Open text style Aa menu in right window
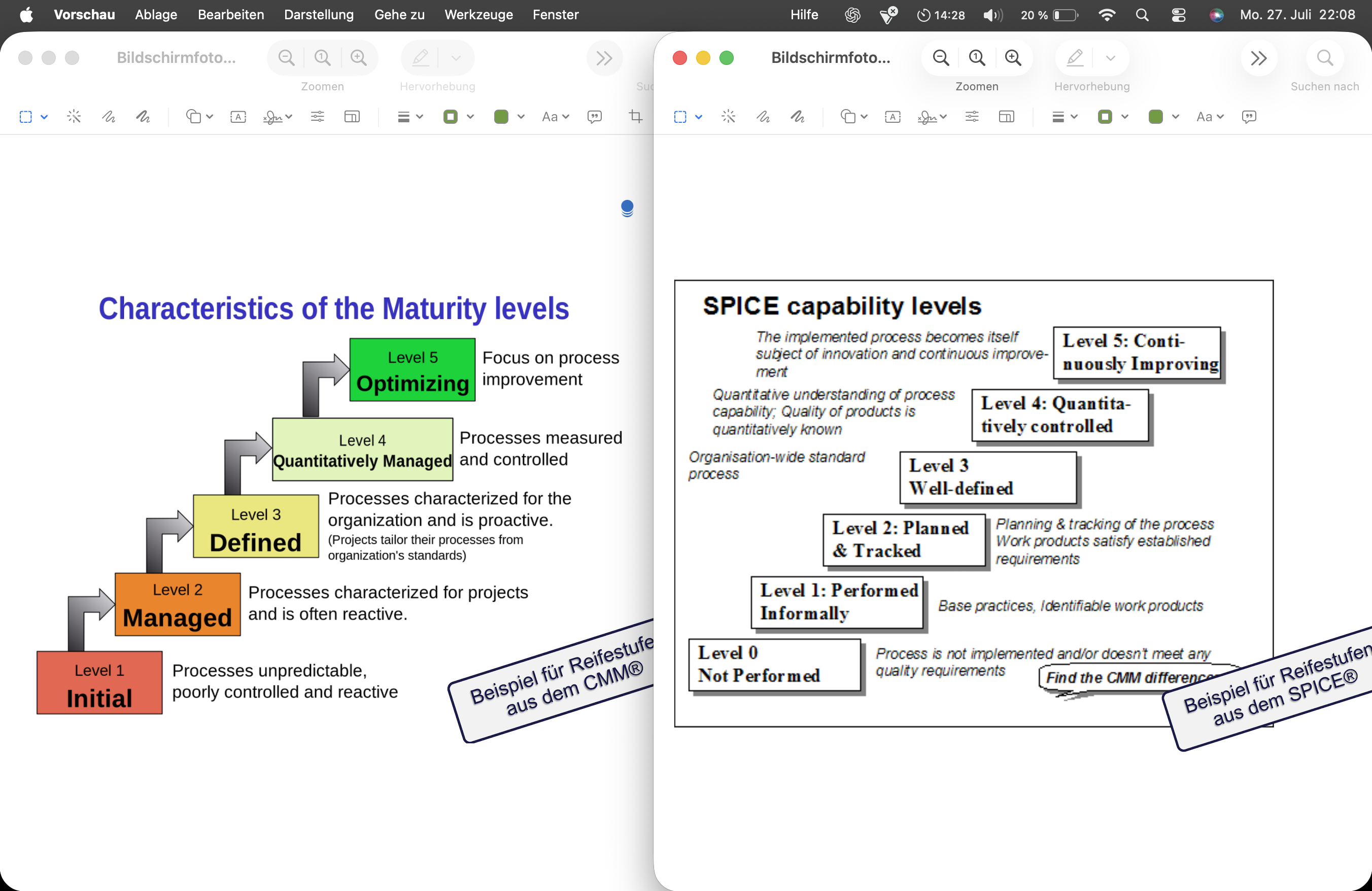This screenshot has height=891, width=1372. coord(1210,117)
